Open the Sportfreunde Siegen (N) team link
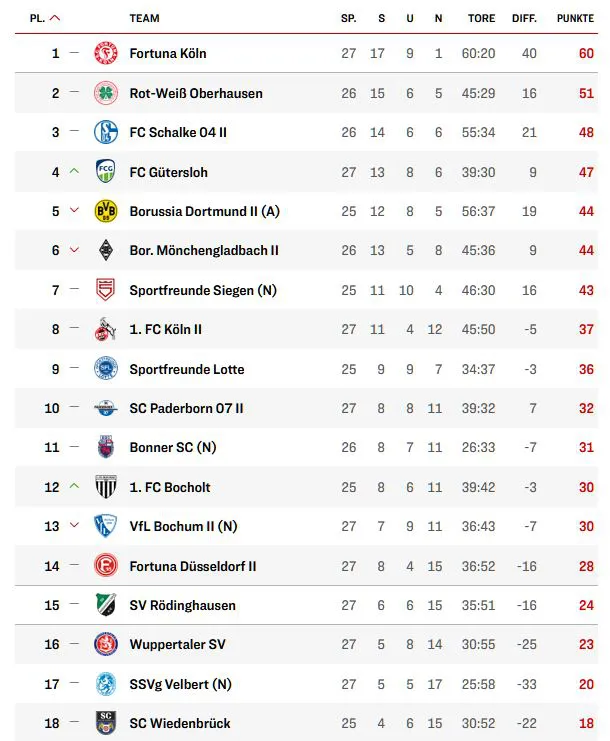This screenshot has height=741, width=610. [203, 290]
